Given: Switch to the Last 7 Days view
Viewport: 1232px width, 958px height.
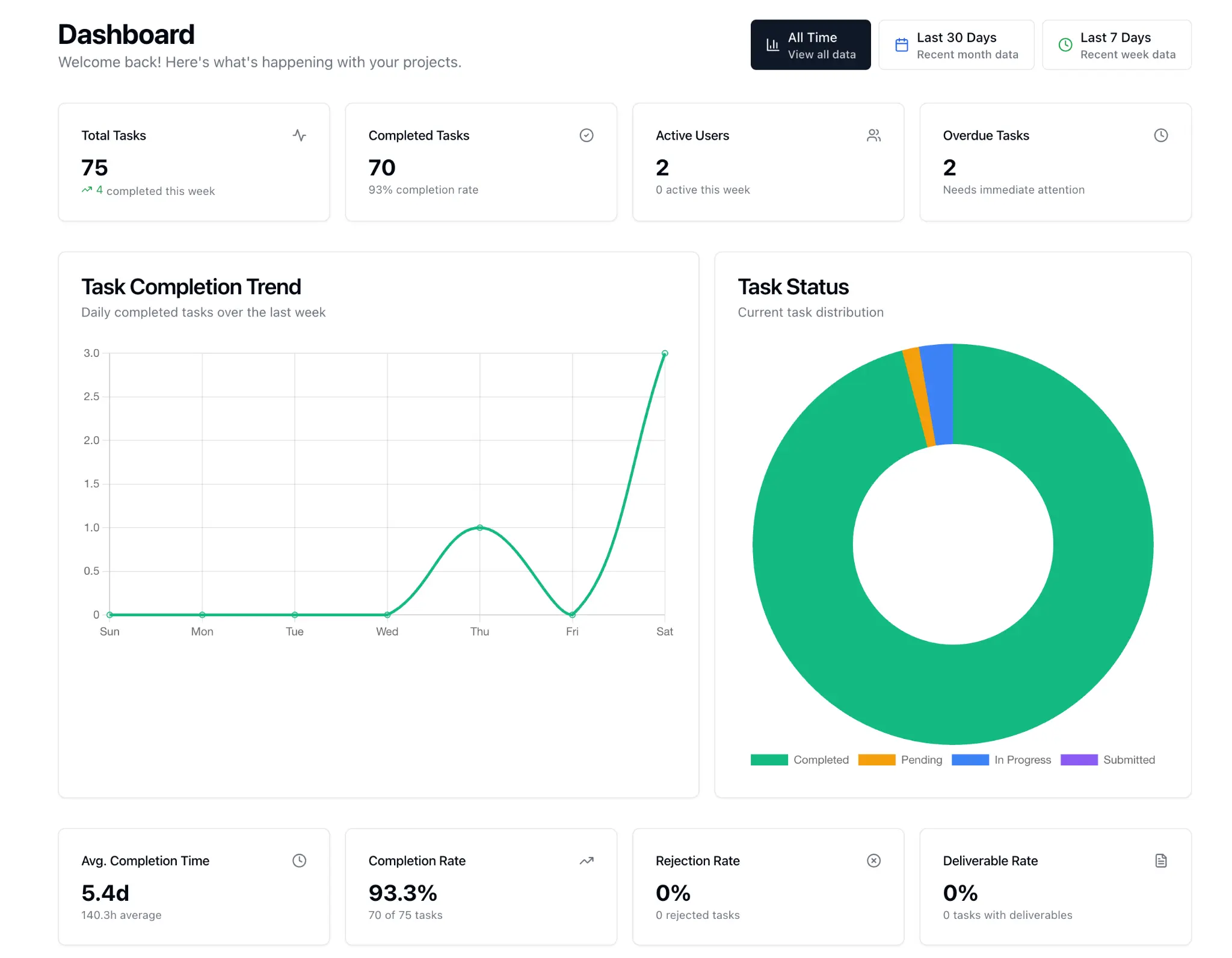Looking at the screenshot, I should [1117, 45].
